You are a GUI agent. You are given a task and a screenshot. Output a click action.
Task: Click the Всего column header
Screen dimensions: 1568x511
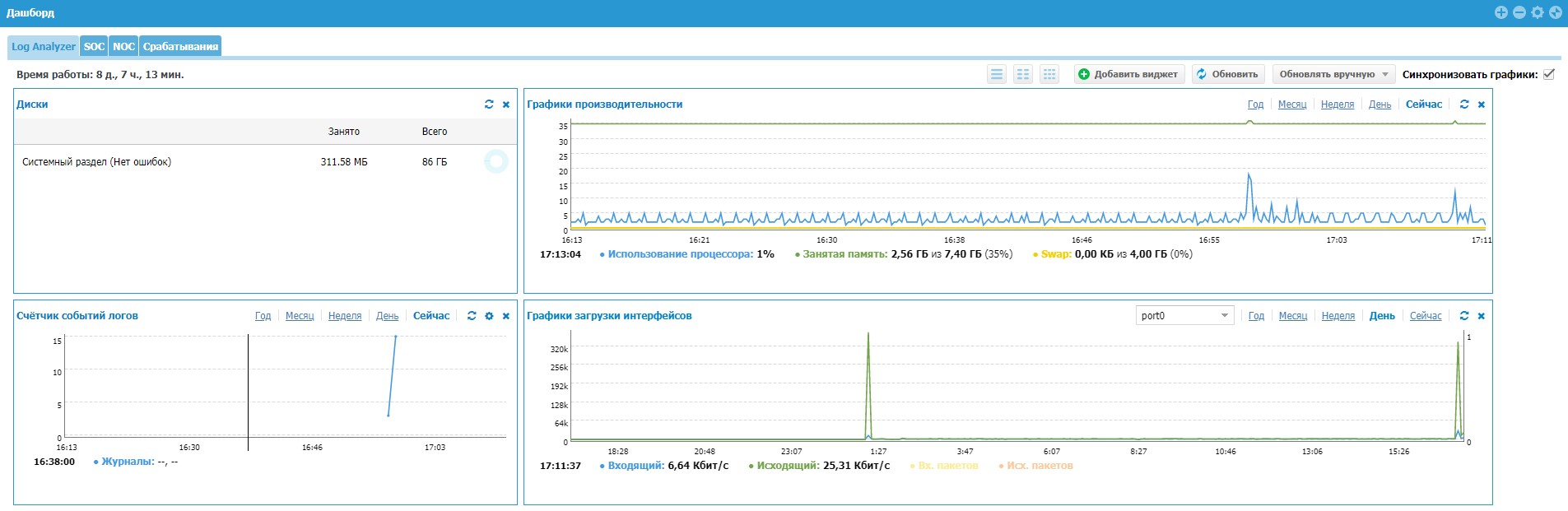click(x=435, y=132)
